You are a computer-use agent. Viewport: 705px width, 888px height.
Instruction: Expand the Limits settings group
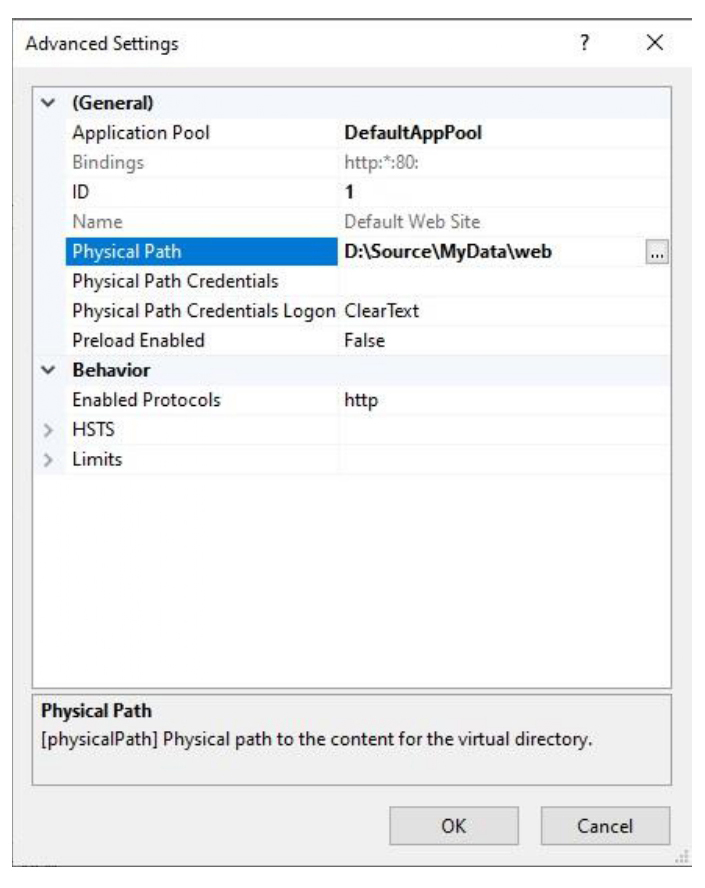pyautogui.click(x=50, y=459)
